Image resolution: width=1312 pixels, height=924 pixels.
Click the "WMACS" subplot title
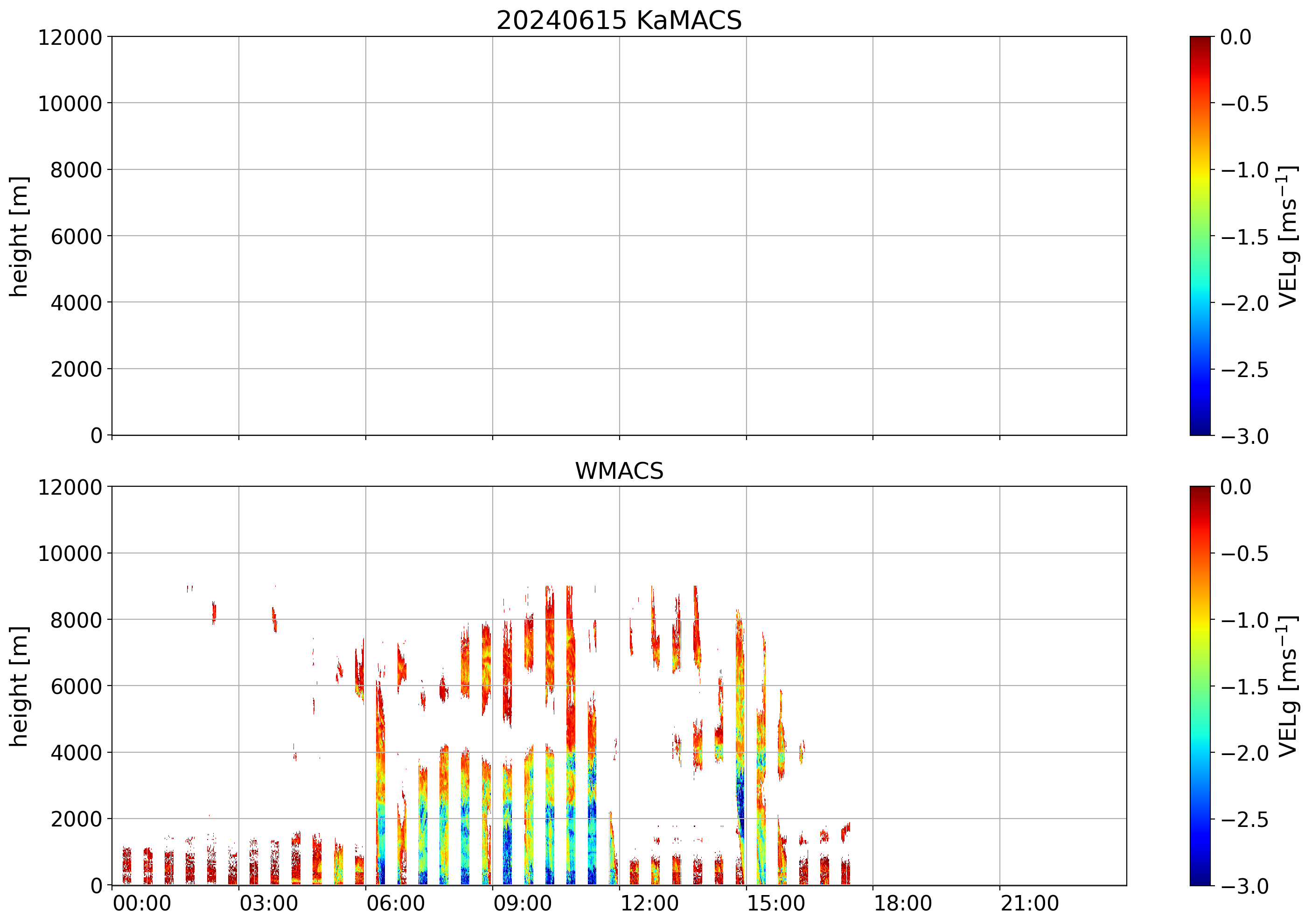click(x=619, y=471)
